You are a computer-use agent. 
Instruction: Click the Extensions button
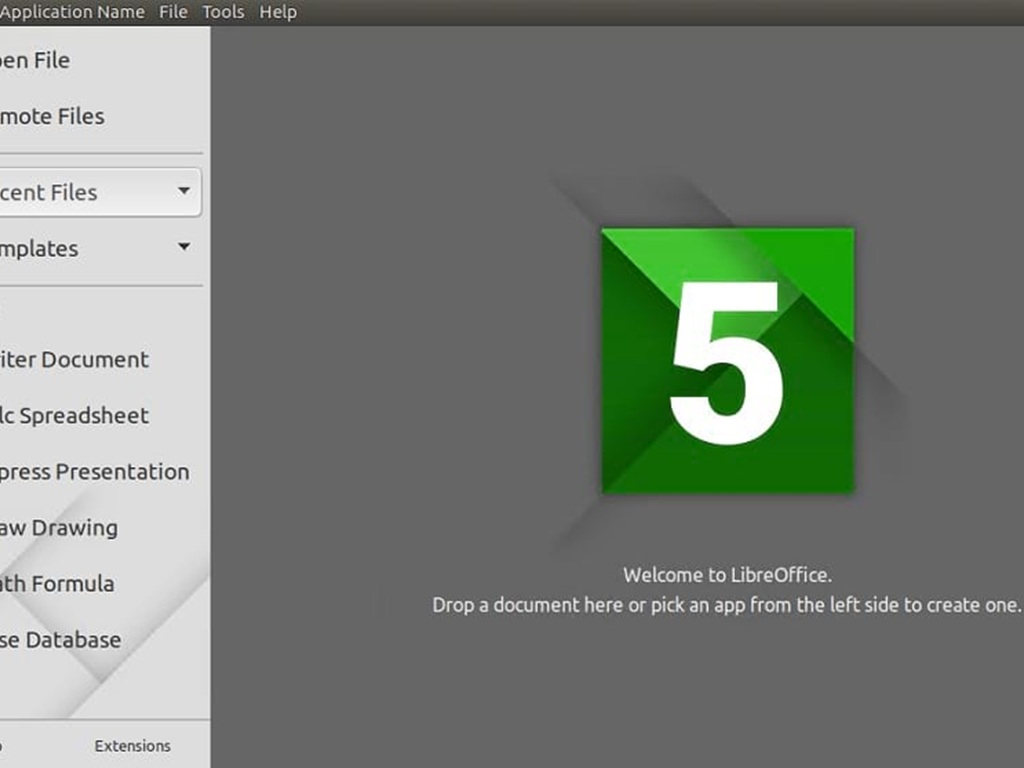(x=132, y=746)
